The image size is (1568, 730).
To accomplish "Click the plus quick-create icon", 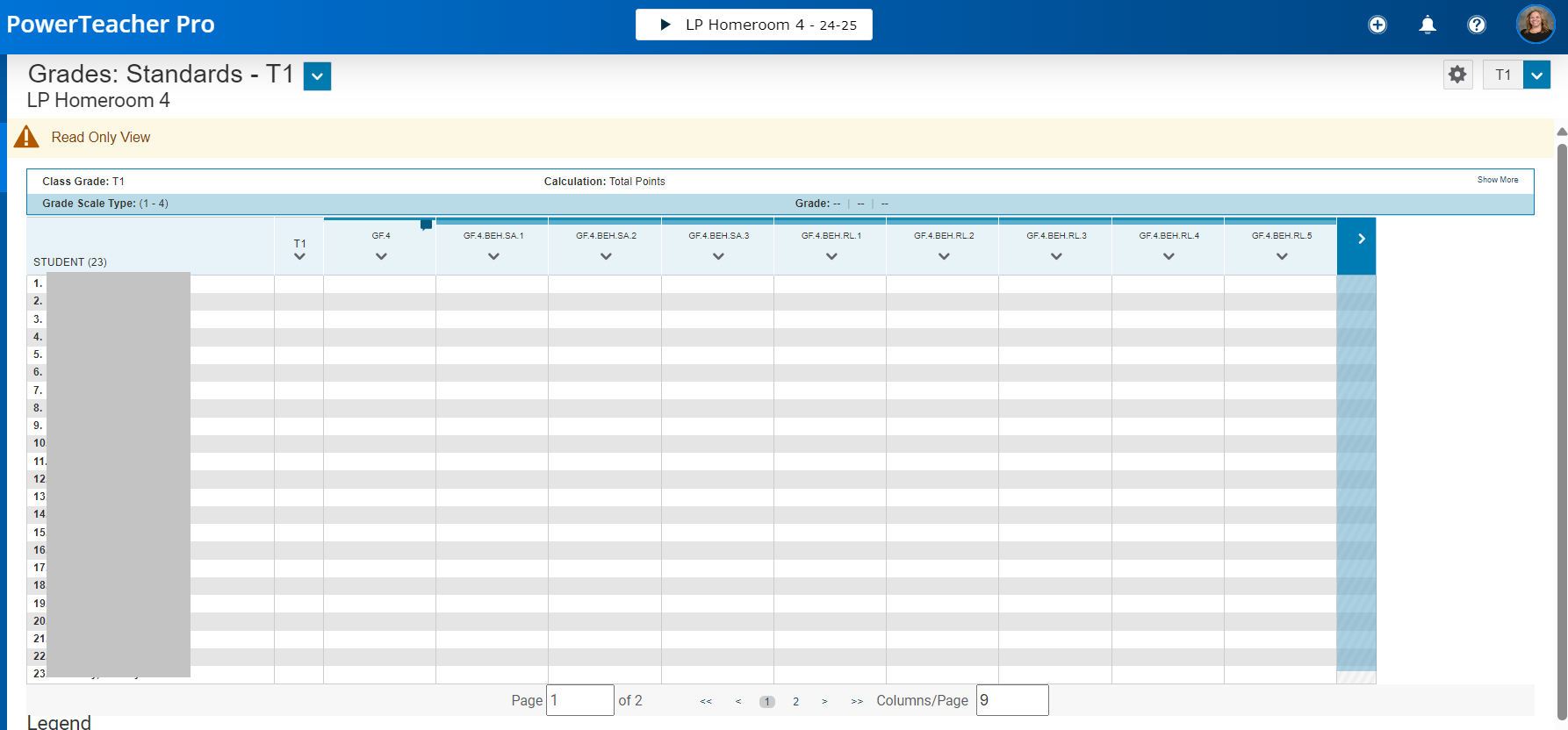I will pyautogui.click(x=1377, y=25).
